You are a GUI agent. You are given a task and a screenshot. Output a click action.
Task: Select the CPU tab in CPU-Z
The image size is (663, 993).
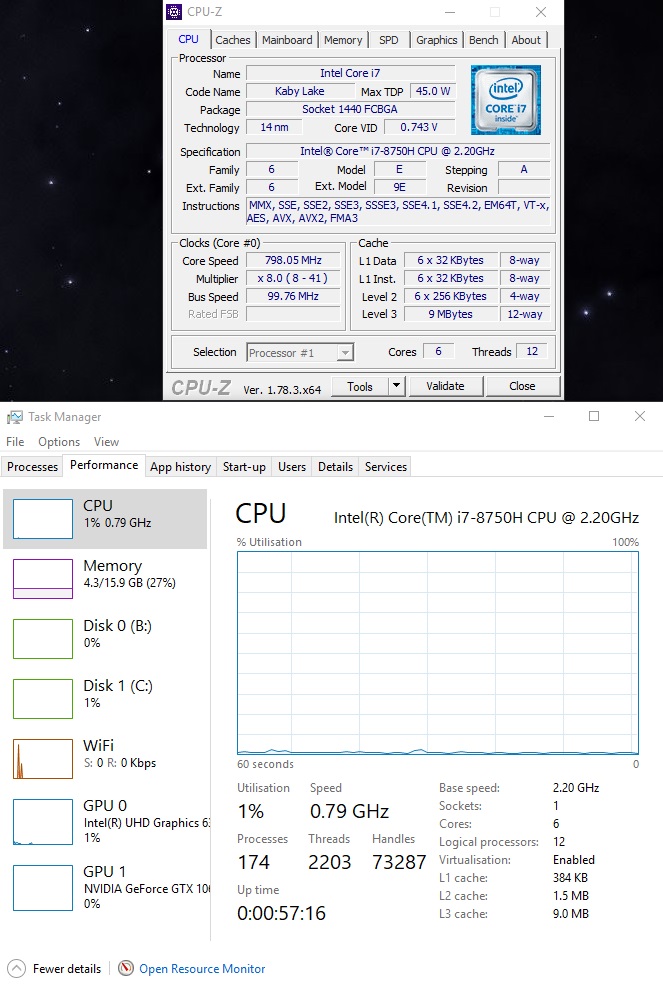click(188, 39)
